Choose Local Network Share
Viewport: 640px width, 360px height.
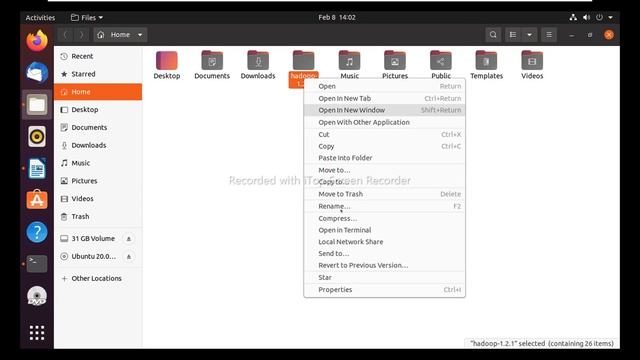[384, 242]
